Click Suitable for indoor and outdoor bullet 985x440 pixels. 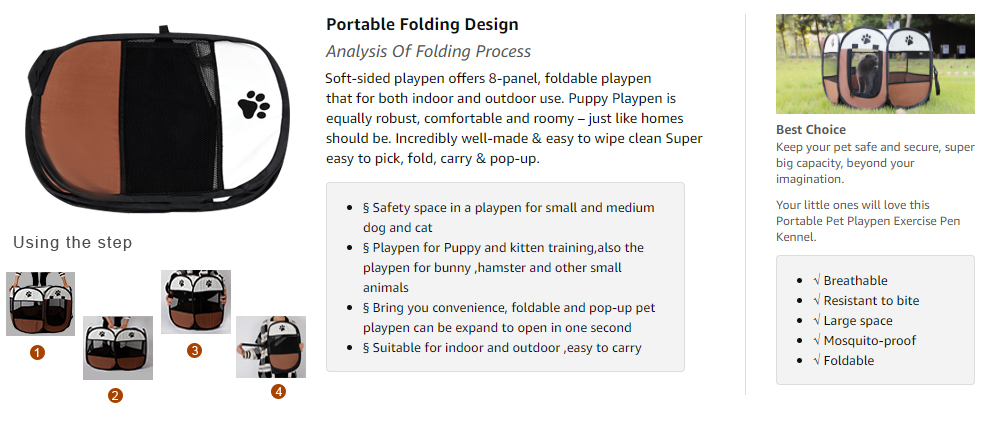pos(502,348)
